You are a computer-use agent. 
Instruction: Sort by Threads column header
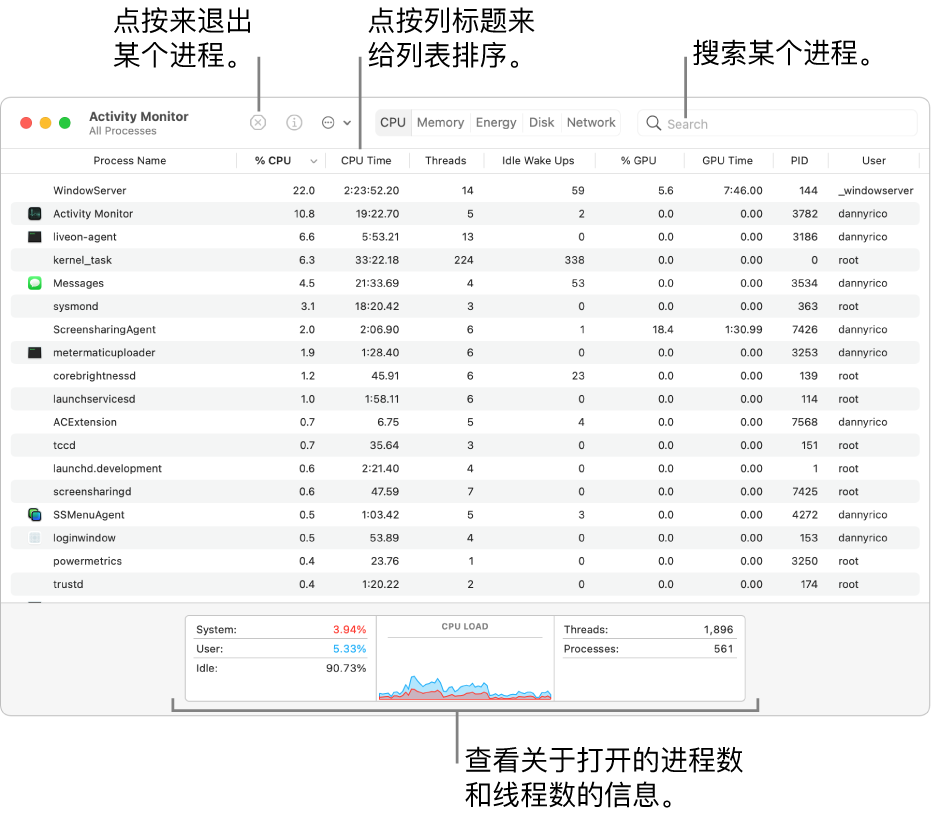coord(445,160)
